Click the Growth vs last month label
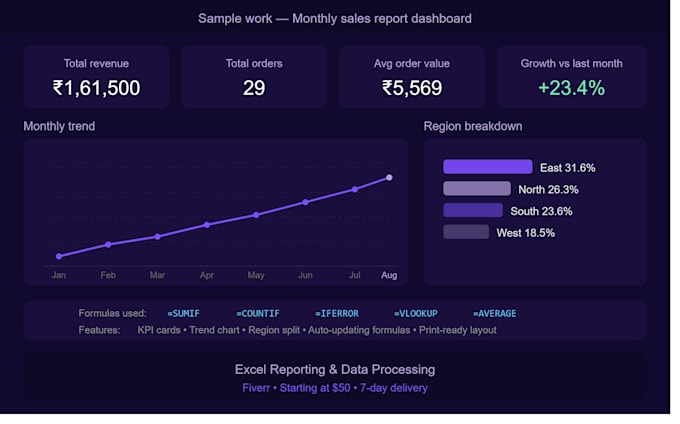680x424 pixels. click(572, 63)
